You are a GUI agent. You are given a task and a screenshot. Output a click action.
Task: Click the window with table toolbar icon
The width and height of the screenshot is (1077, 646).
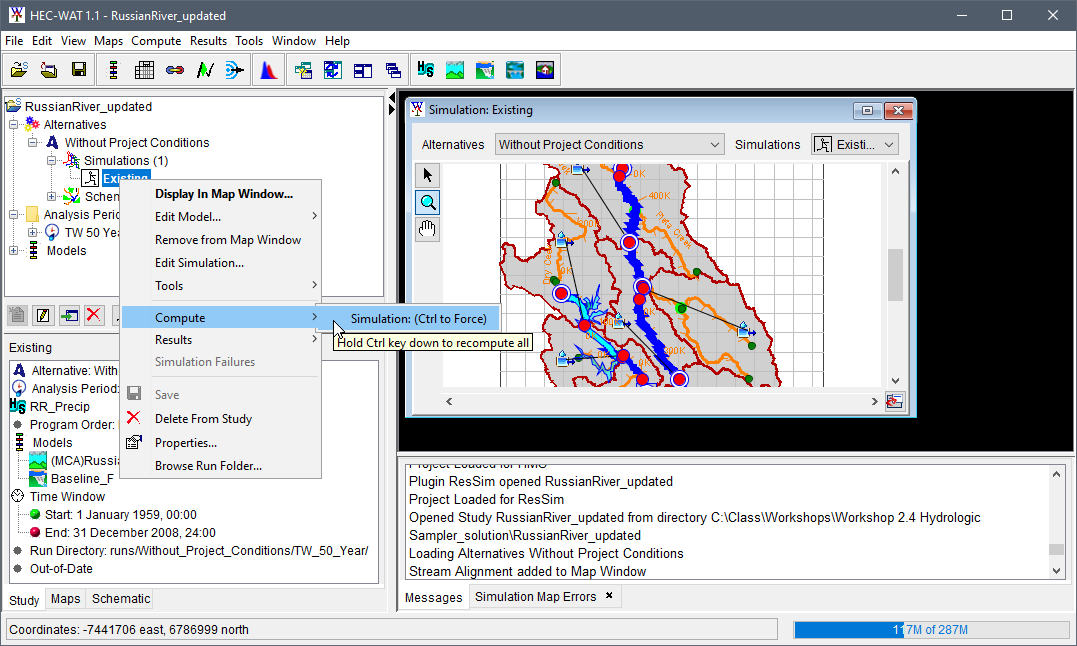point(303,70)
